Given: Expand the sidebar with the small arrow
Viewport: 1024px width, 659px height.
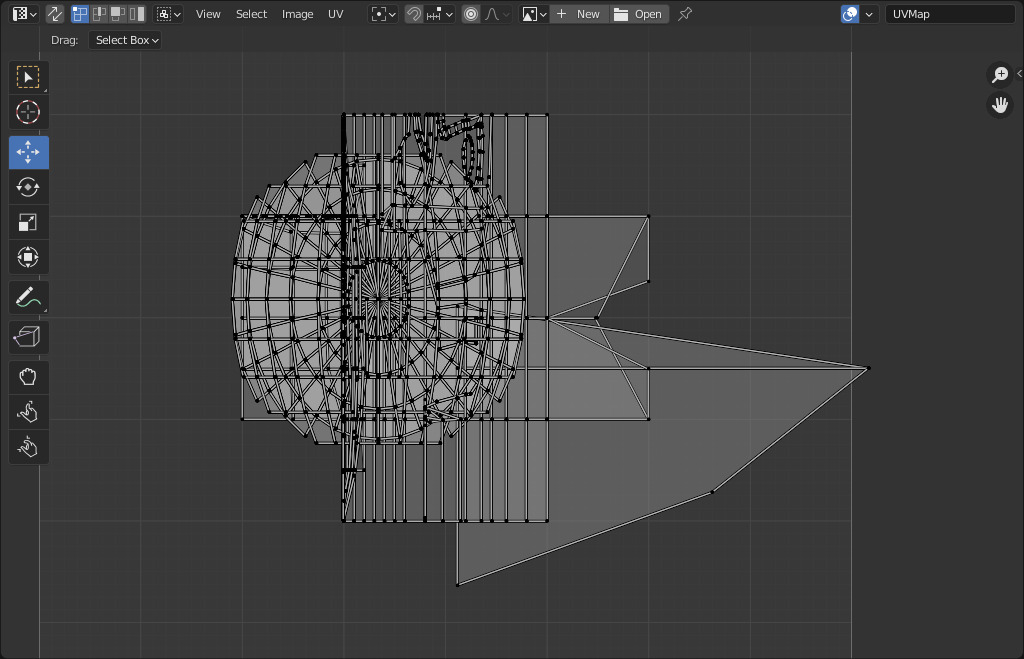Looking at the screenshot, I should click(x=1019, y=73).
